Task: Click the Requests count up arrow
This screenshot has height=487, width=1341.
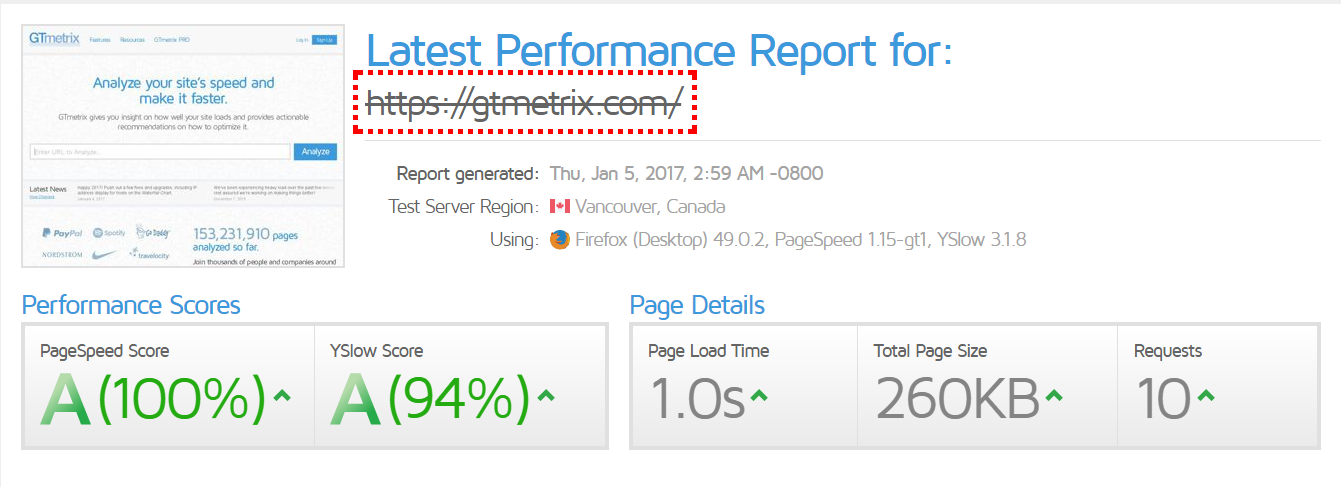Action: pyautogui.click(x=1205, y=396)
